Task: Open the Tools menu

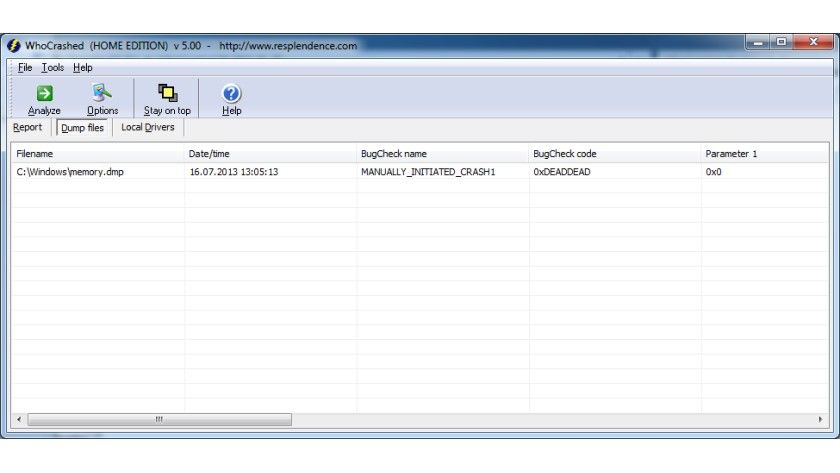Action: point(52,67)
